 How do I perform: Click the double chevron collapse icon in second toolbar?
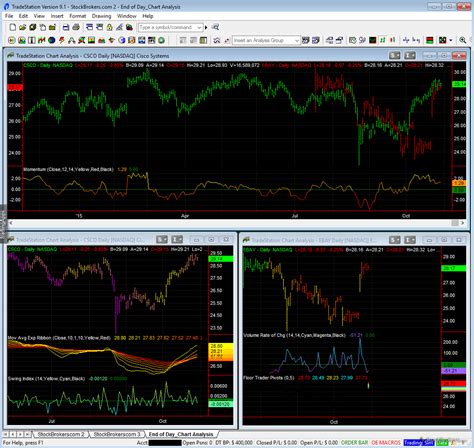coord(217,40)
